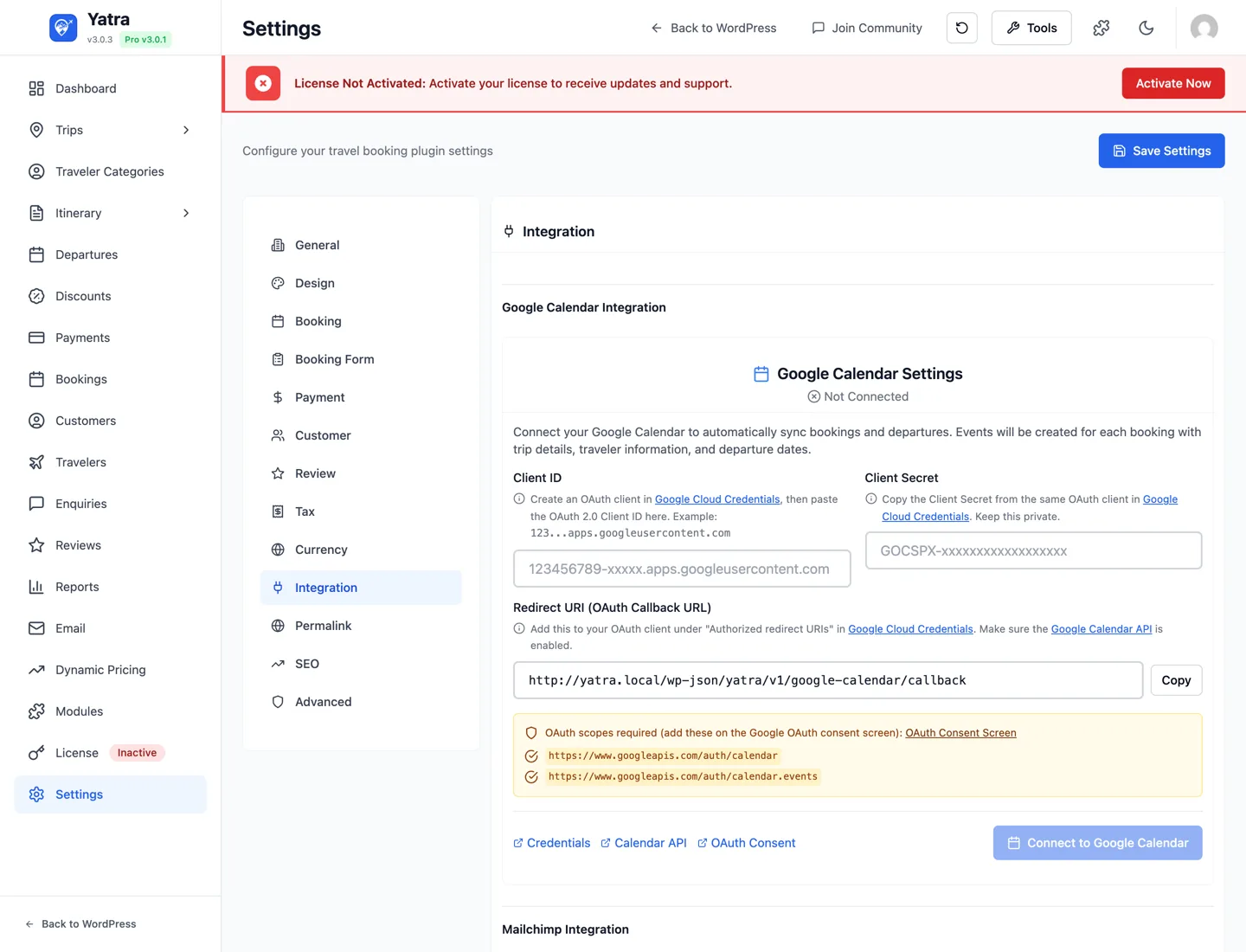Click the Client Secret input field
The height and width of the screenshot is (952, 1246).
click(1034, 550)
